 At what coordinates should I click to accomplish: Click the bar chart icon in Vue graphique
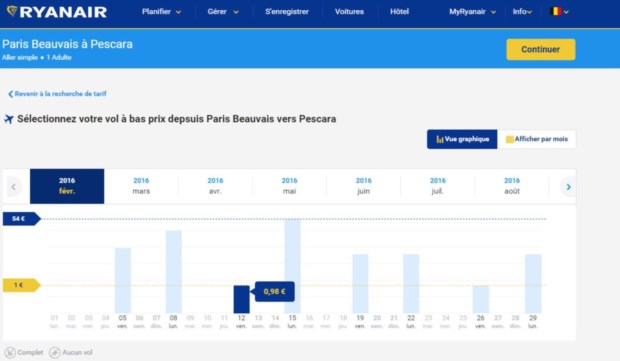[439, 139]
